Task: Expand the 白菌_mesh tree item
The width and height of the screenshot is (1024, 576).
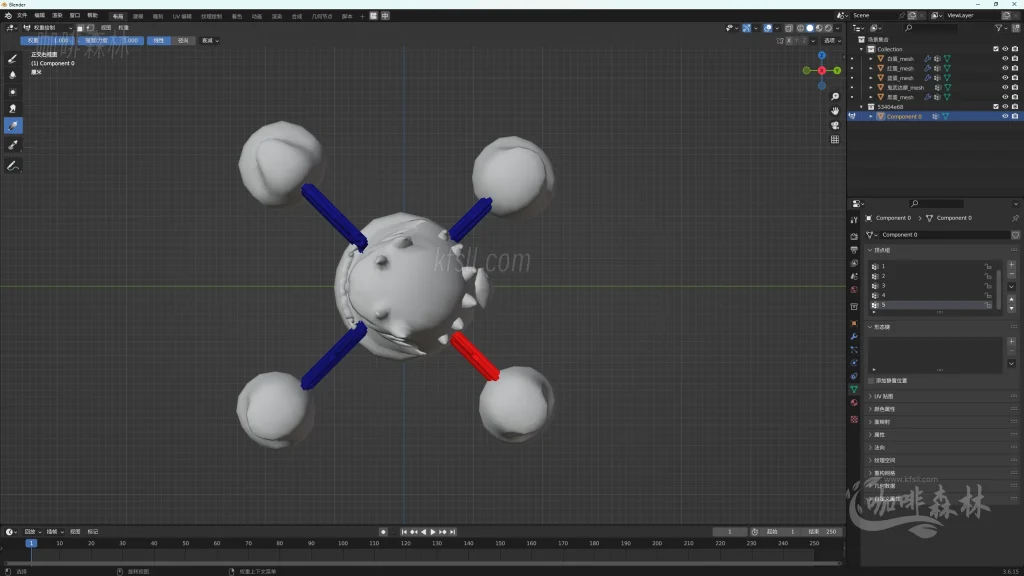Action: [870, 59]
